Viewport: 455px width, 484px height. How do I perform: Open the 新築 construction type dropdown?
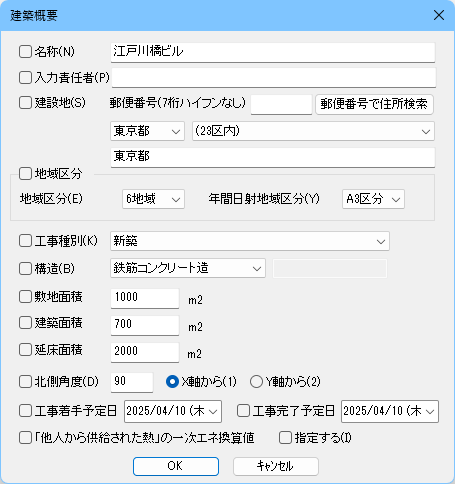(x=250, y=241)
